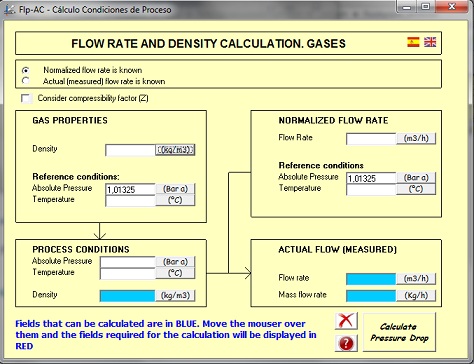The image size is (474, 364).
Task: Click the Gas Properties Density input field
Action: point(130,150)
